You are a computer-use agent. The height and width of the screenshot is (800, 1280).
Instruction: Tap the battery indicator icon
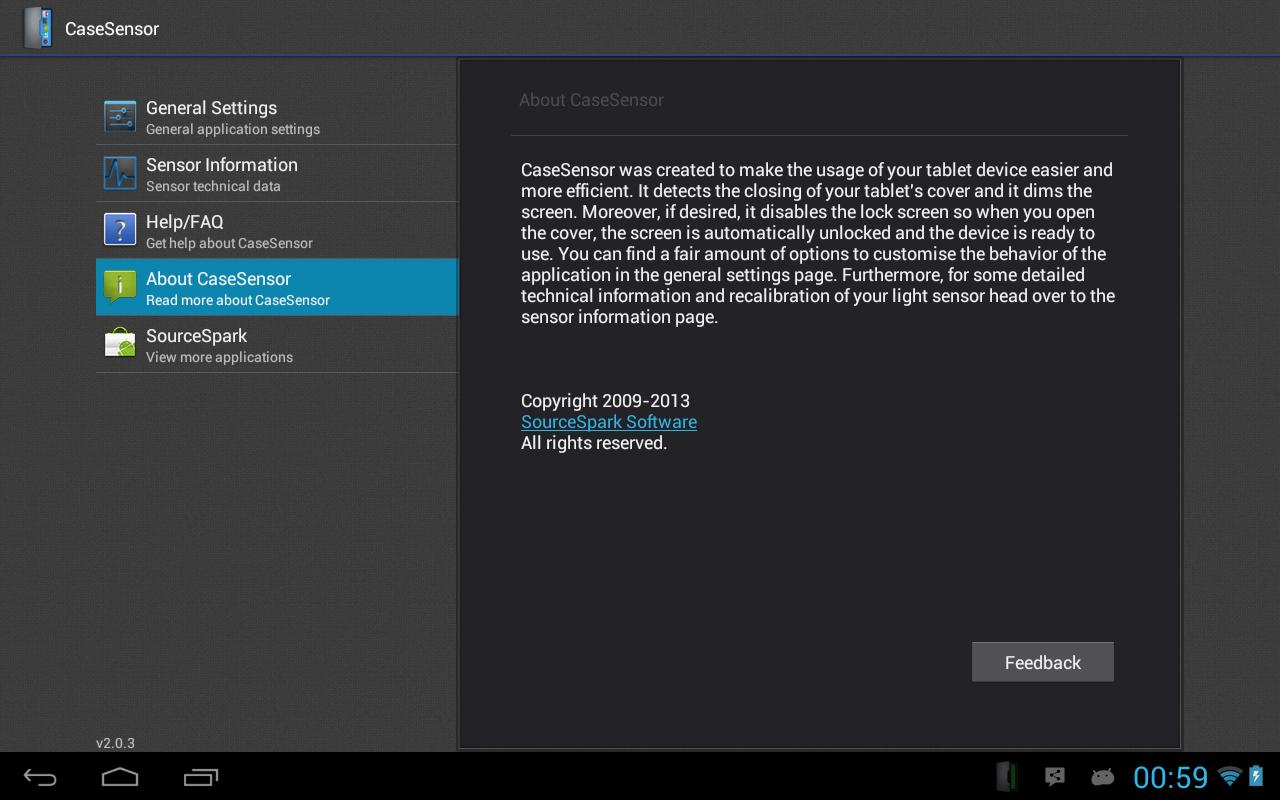[1256, 776]
